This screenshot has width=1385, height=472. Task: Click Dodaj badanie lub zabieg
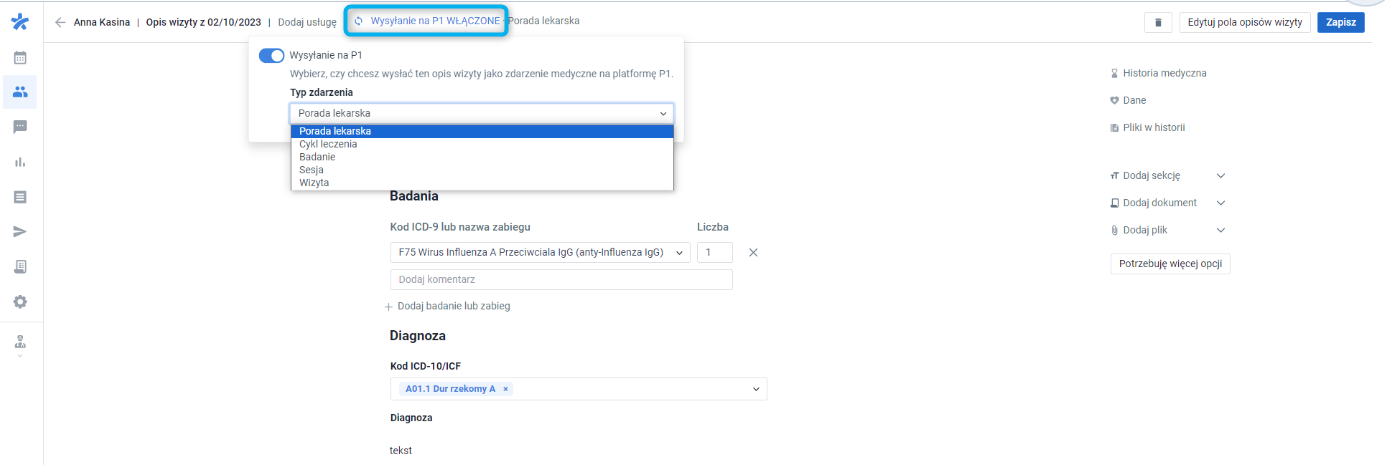[447, 306]
